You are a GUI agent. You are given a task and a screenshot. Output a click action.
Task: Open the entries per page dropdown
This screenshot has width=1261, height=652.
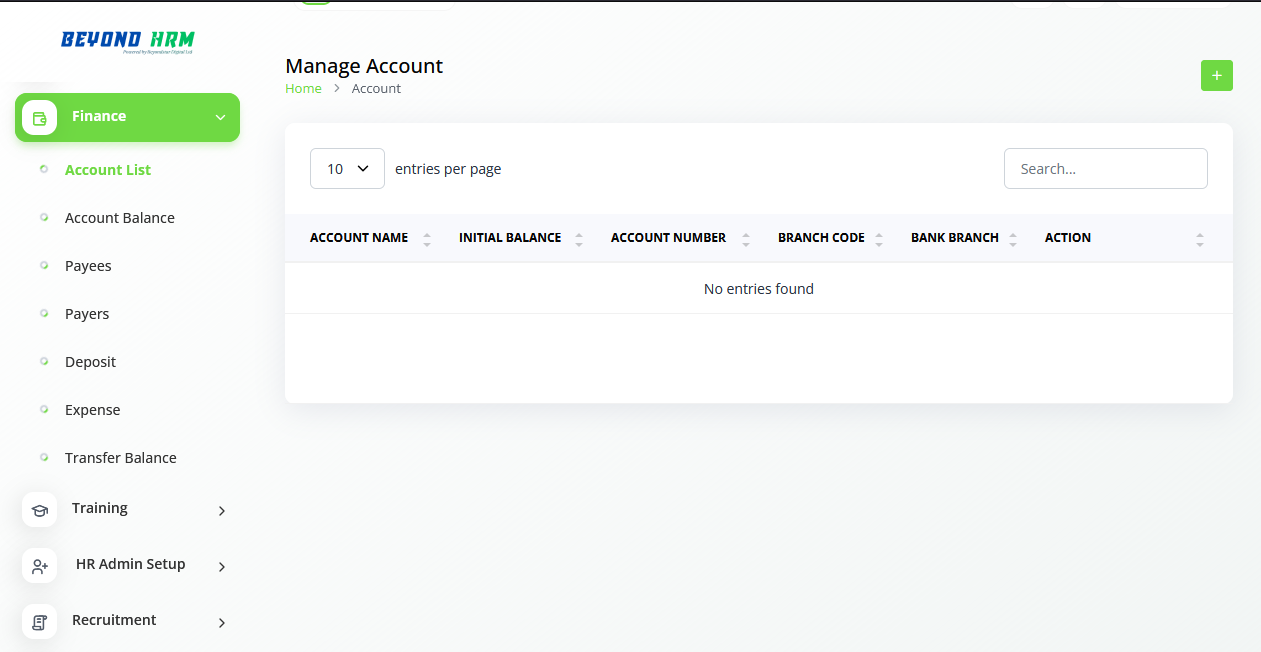(347, 169)
